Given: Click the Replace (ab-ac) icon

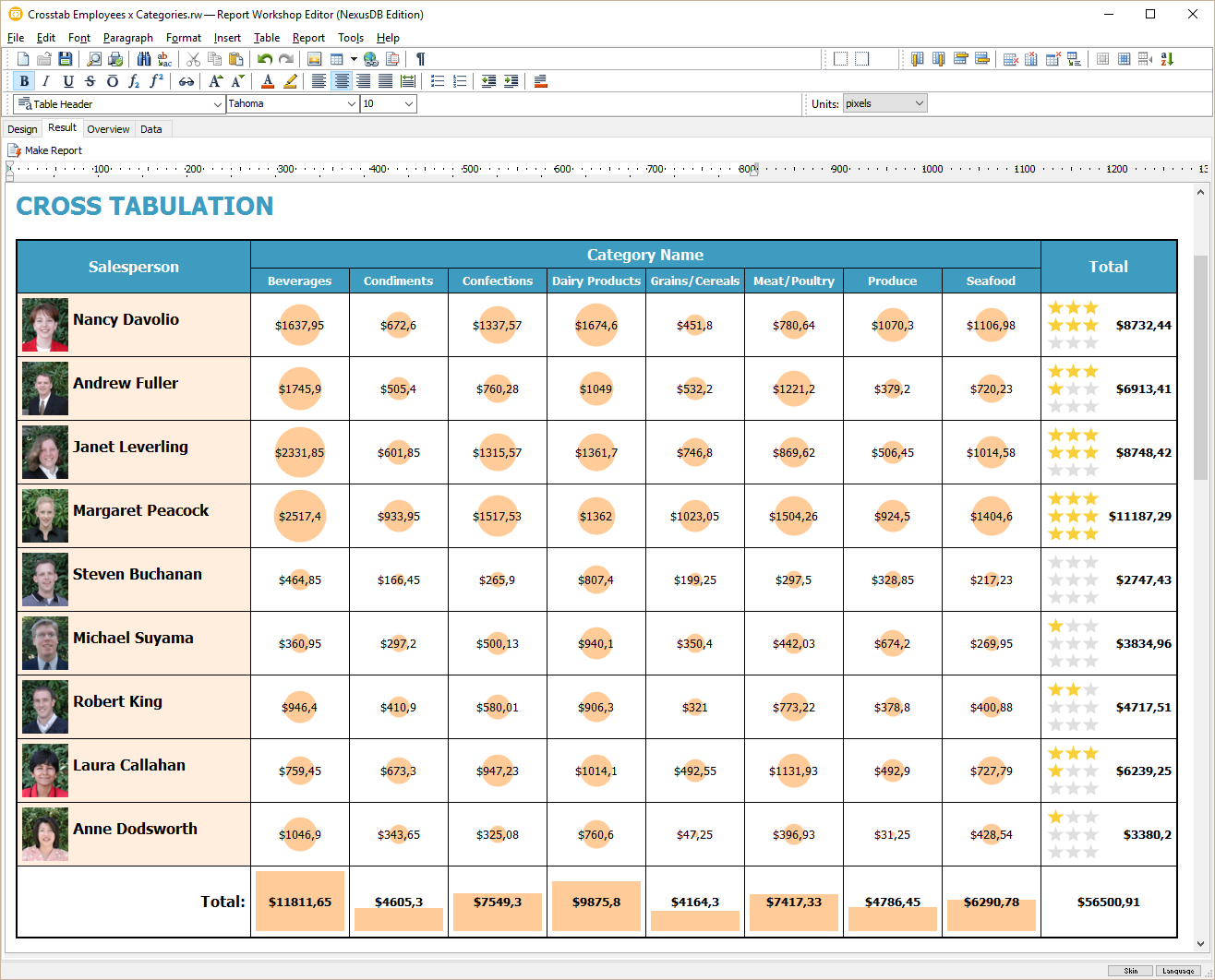Looking at the screenshot, I should coord(164,59).
